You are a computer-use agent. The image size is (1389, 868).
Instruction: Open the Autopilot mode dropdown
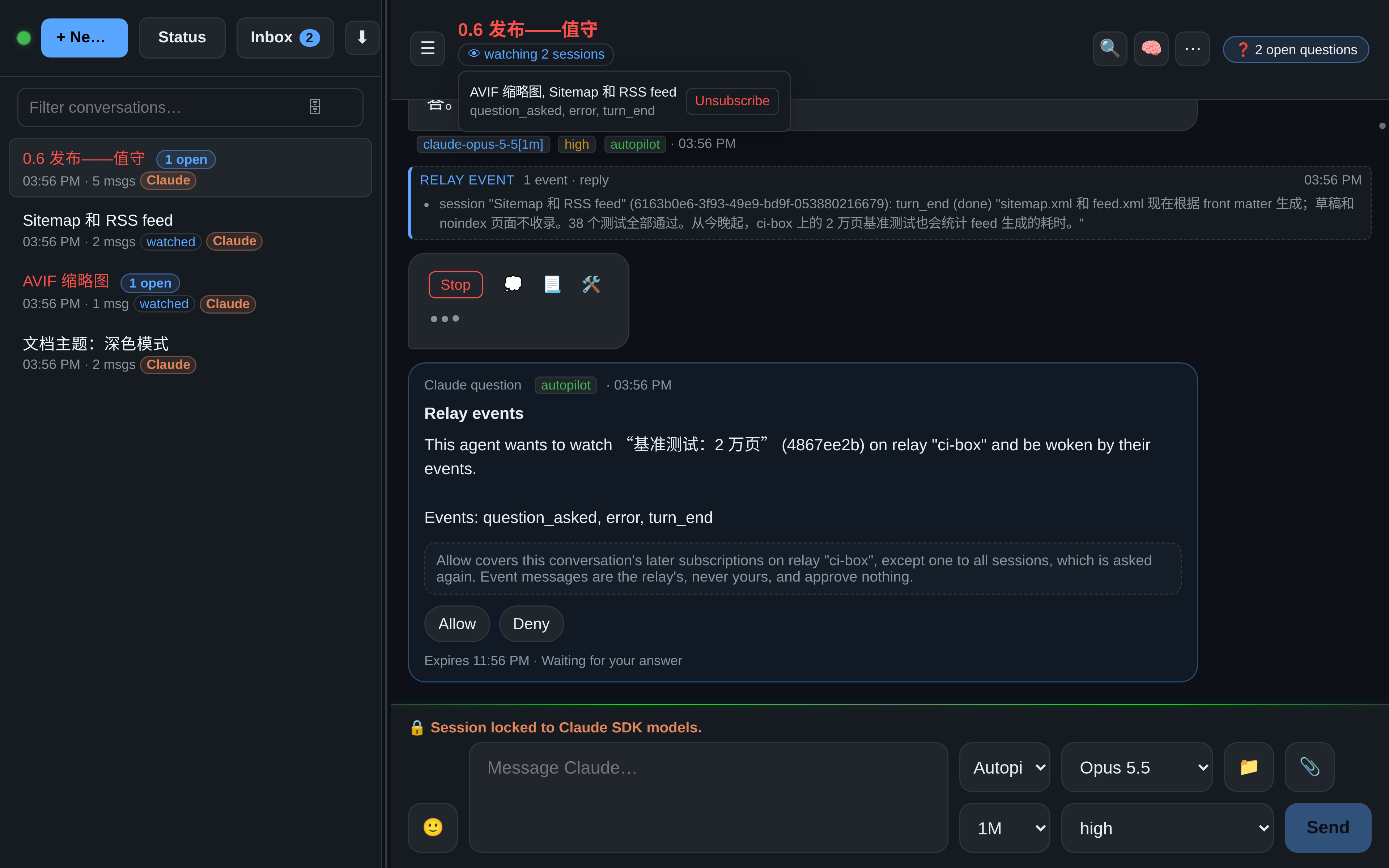(x=1004, y=767)
